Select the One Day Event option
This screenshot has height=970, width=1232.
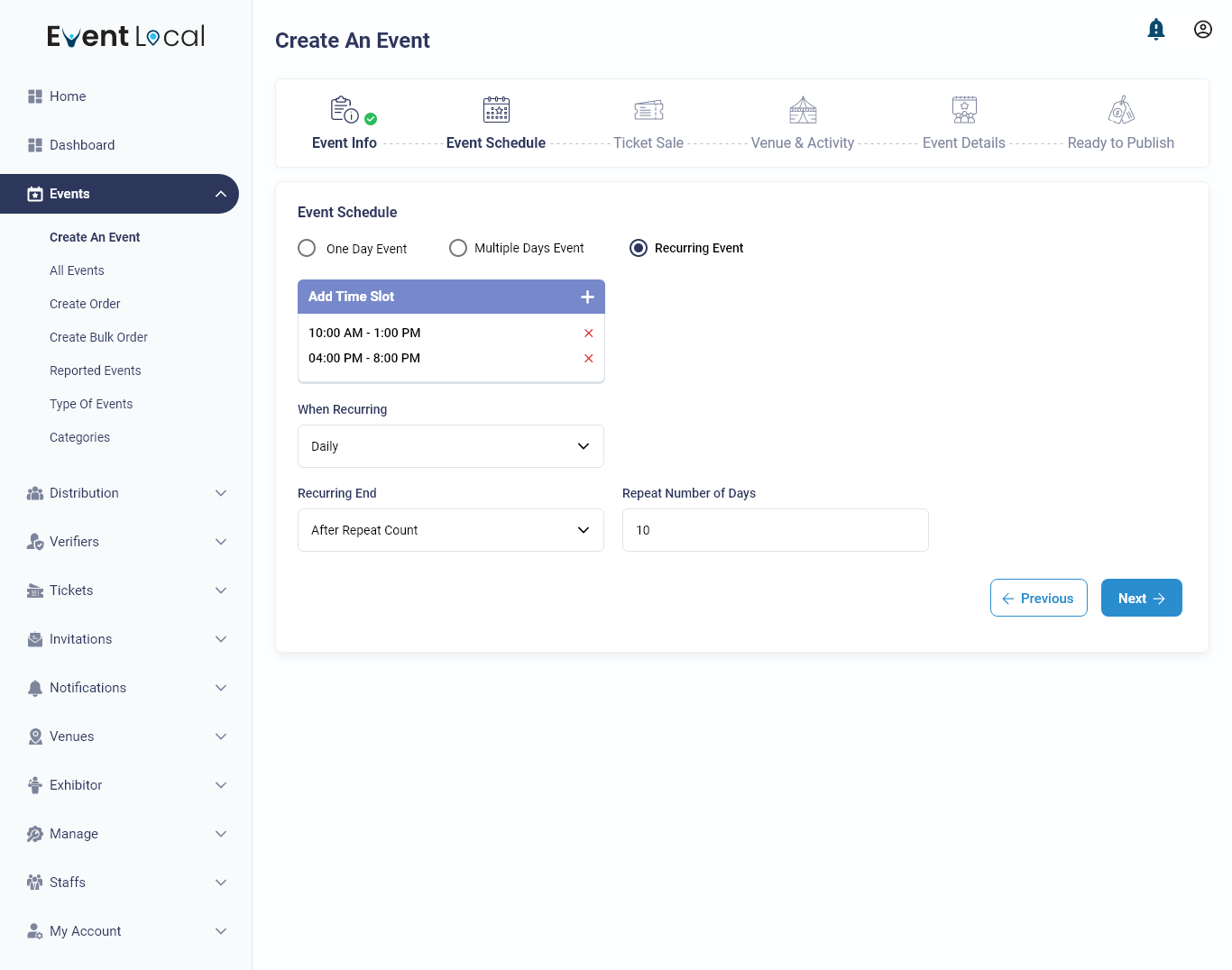coord(307,248)
